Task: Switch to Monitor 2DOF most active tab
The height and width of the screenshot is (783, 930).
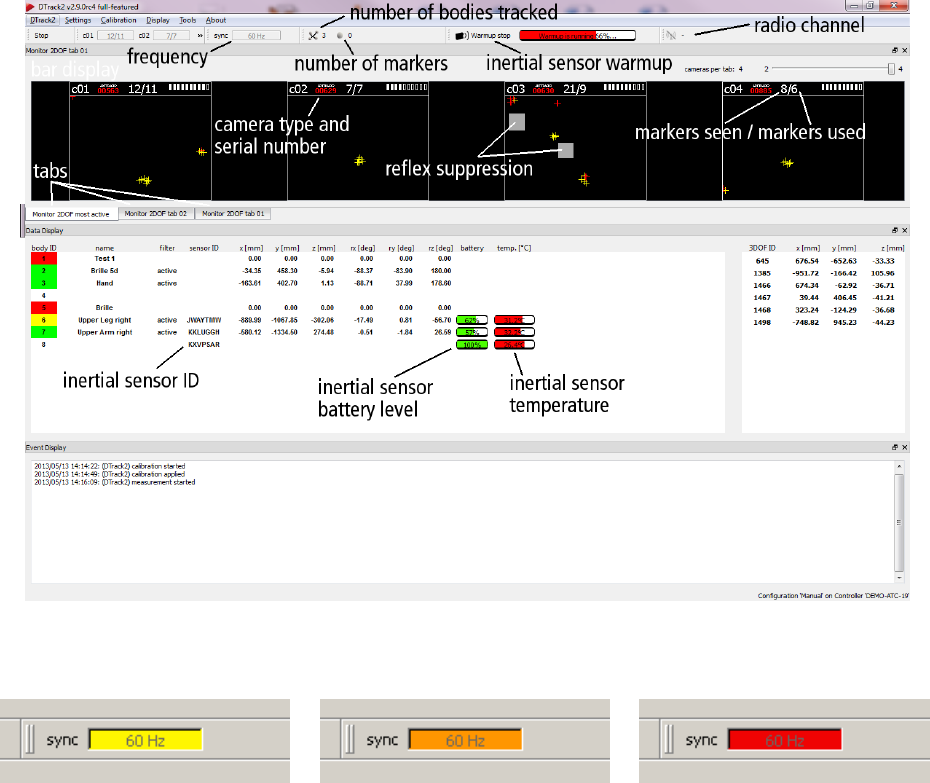Action: [x=71, y=214]
